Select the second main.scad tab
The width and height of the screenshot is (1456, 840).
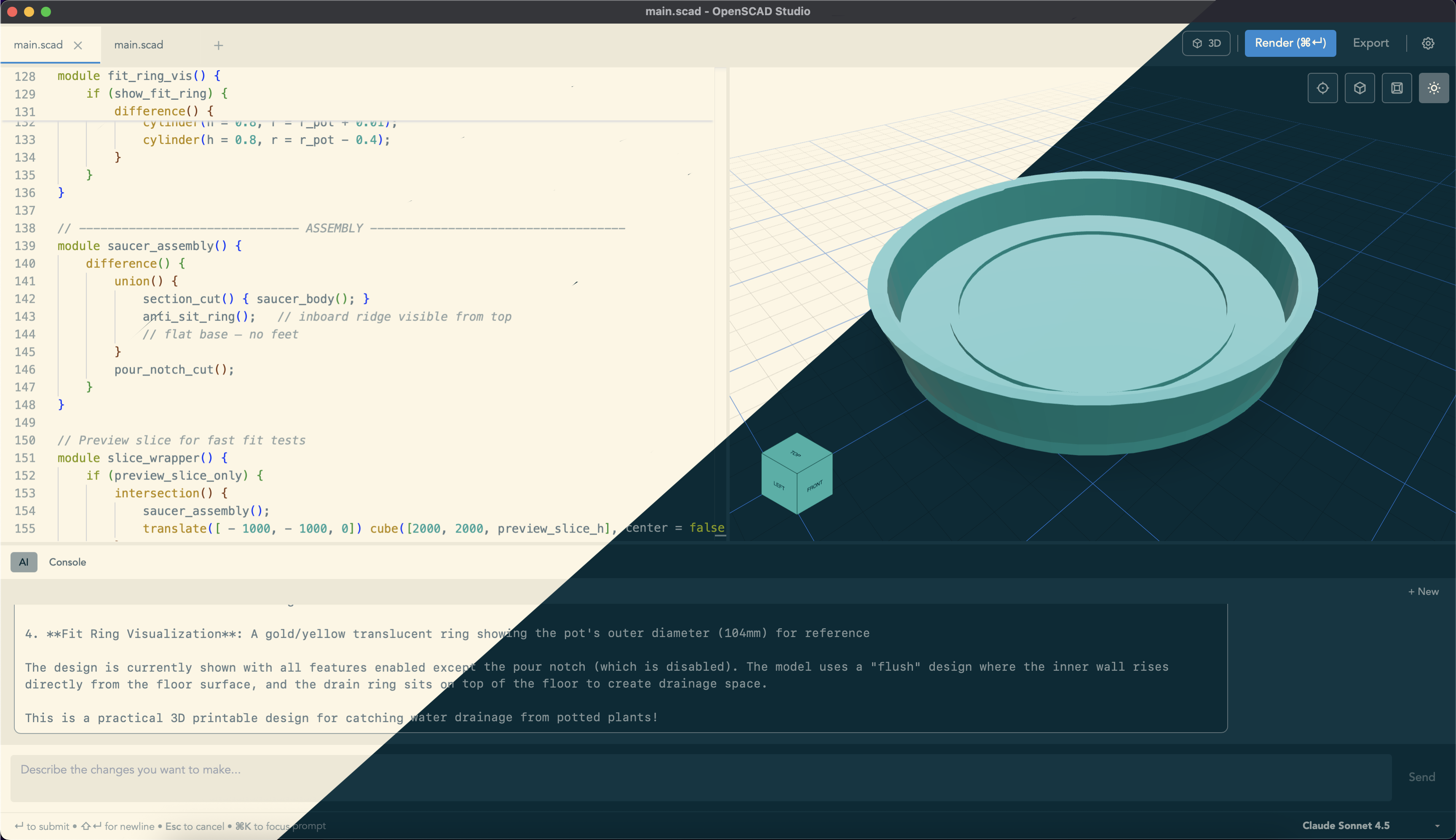tap(139, 45)
